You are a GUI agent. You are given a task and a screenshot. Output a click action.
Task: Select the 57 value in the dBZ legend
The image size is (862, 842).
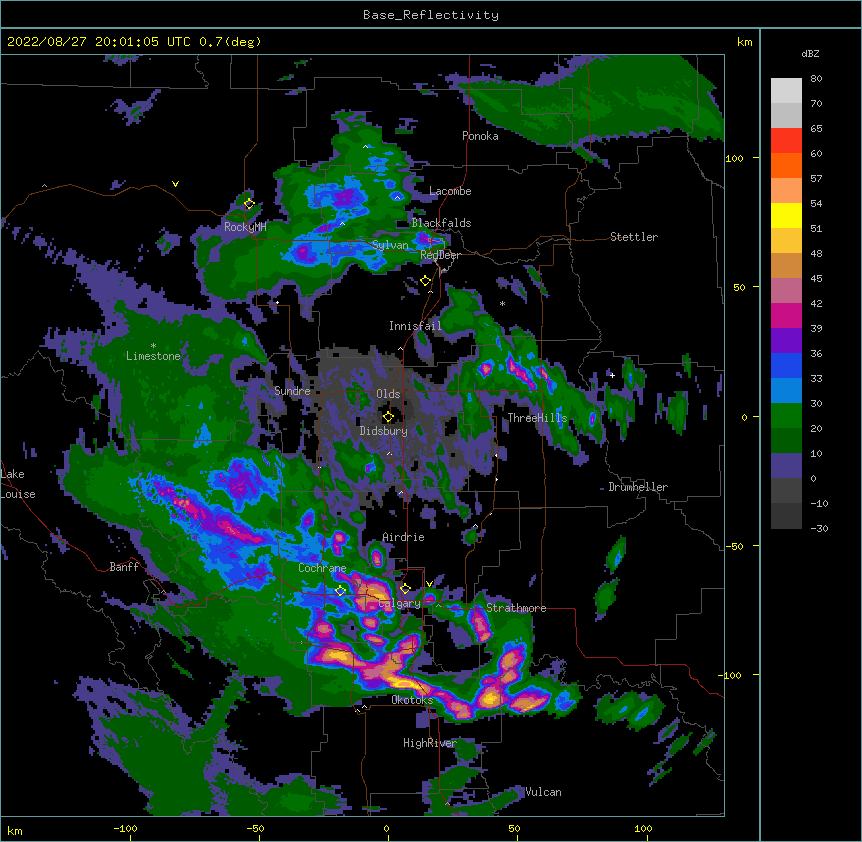pyautogui.click(x=816, y=179)
